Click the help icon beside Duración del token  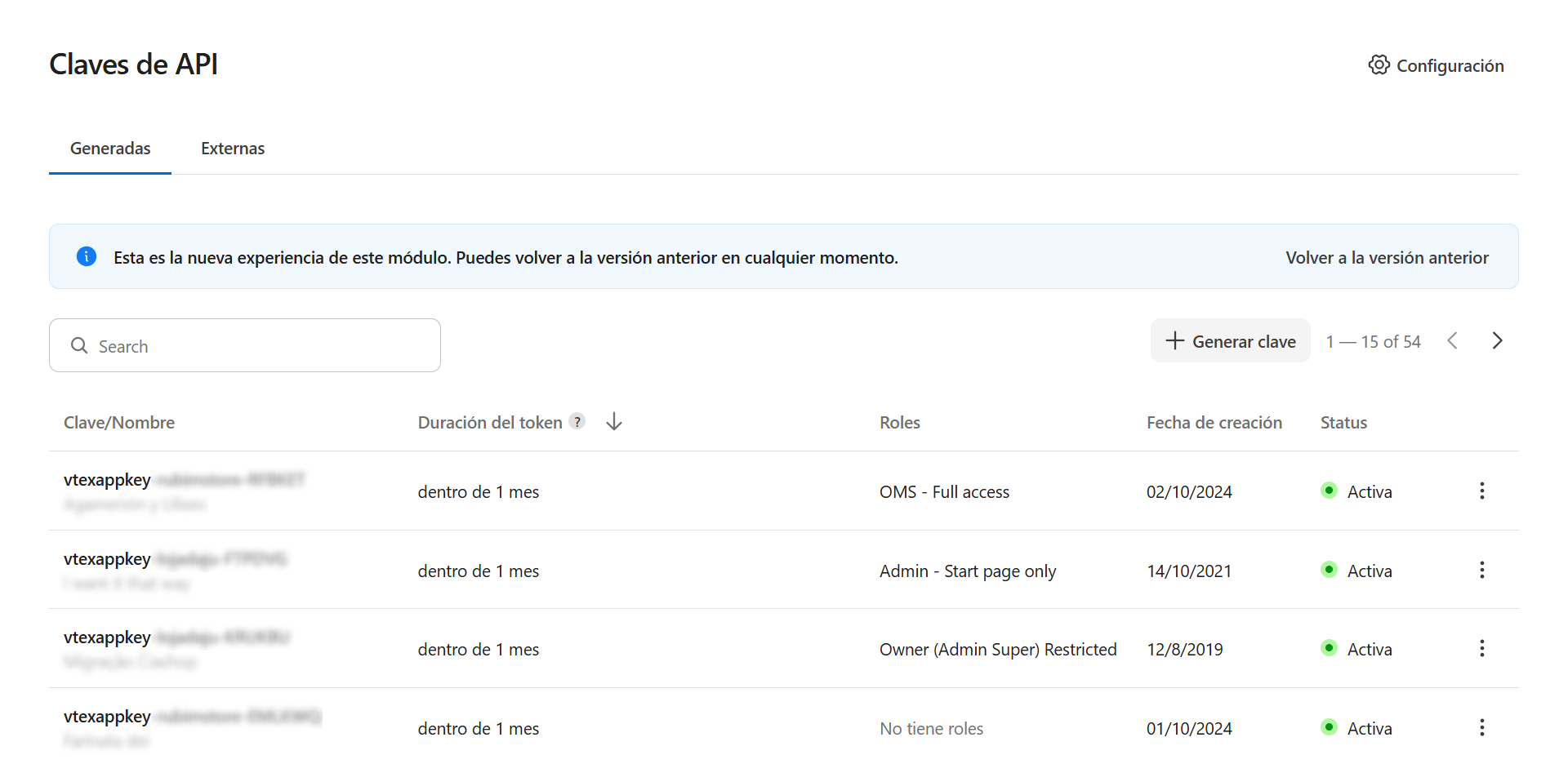coord(577,421)
